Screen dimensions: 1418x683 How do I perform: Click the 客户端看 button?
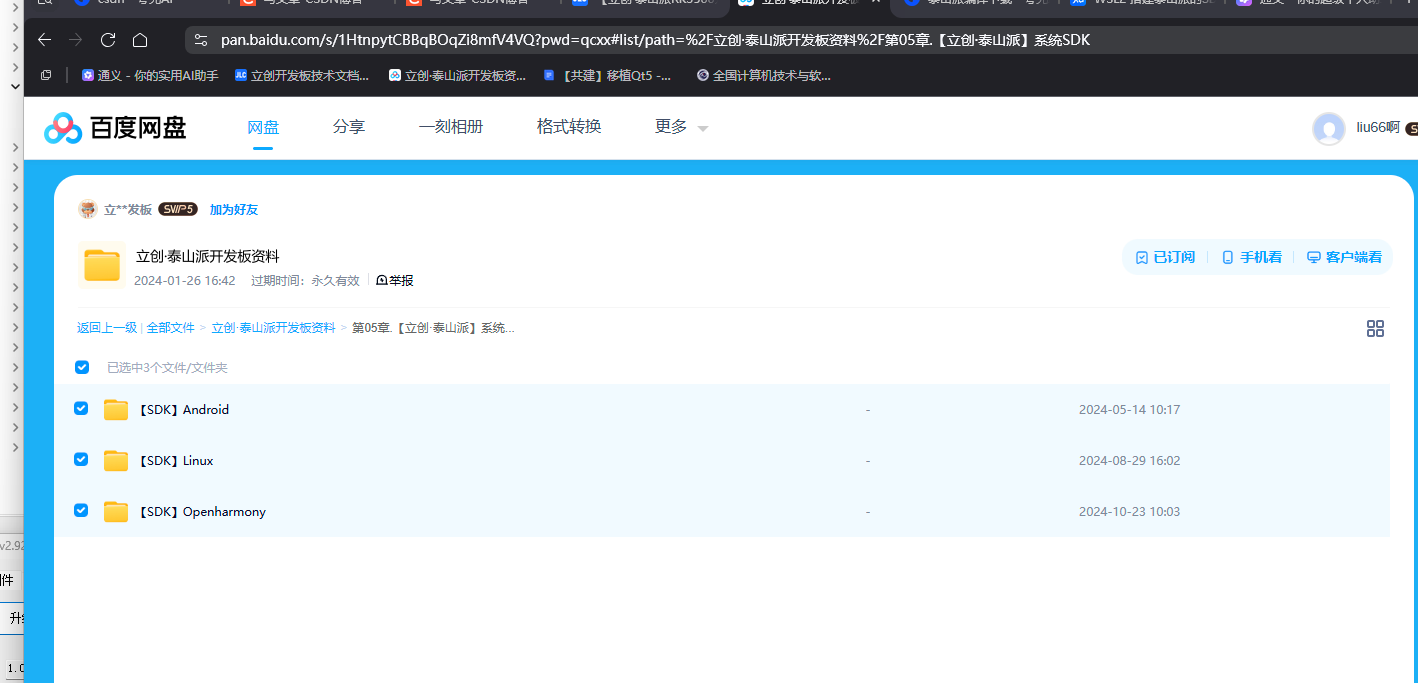click(x=1344, y=257)
